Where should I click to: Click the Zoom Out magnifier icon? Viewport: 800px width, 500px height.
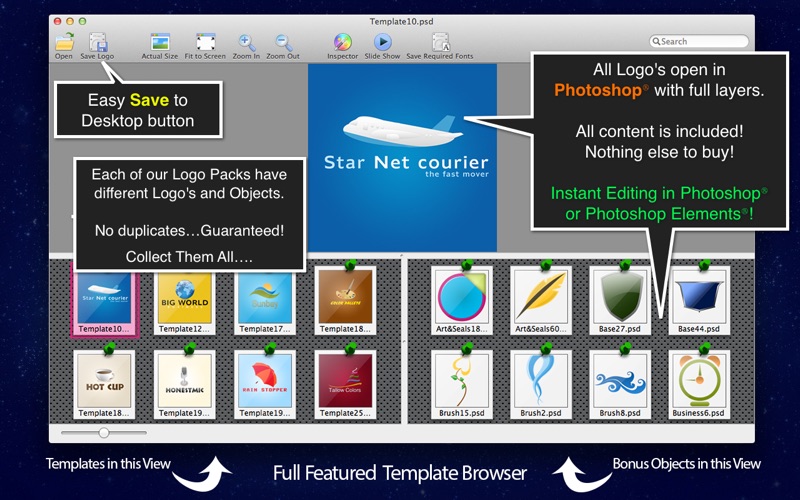click(283, 42)
